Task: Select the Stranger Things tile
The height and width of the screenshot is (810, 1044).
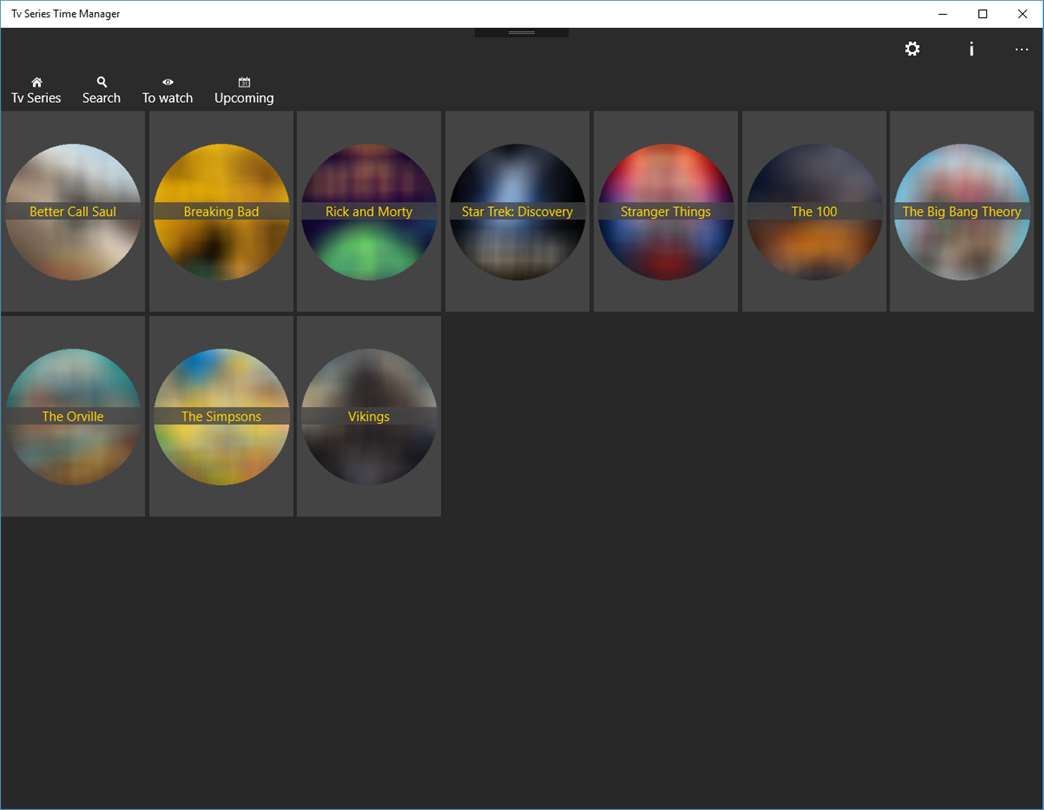Action: coord(665,211)
